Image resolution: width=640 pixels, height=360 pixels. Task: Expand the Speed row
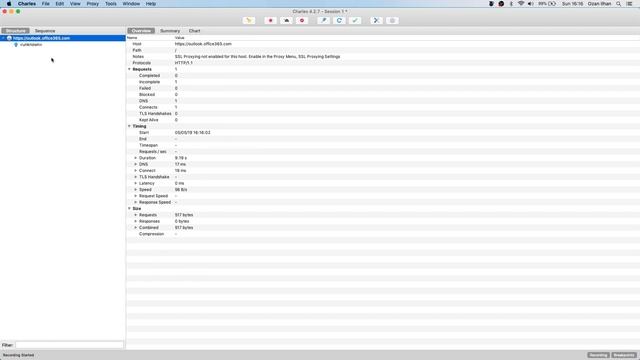(x=136, y=189)
